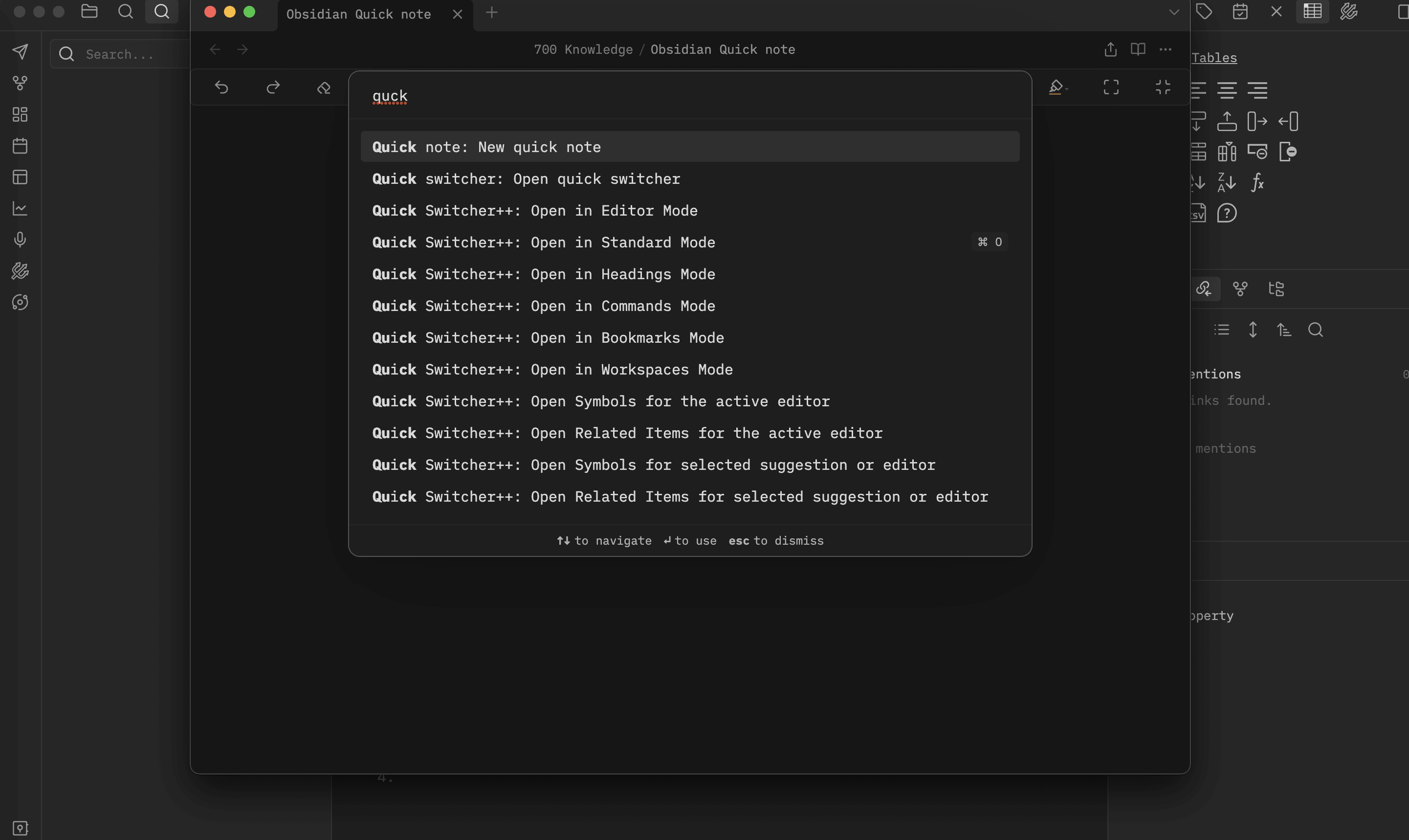Click delete table column icon
1409x840 pixels.
tap(1288, 152)
